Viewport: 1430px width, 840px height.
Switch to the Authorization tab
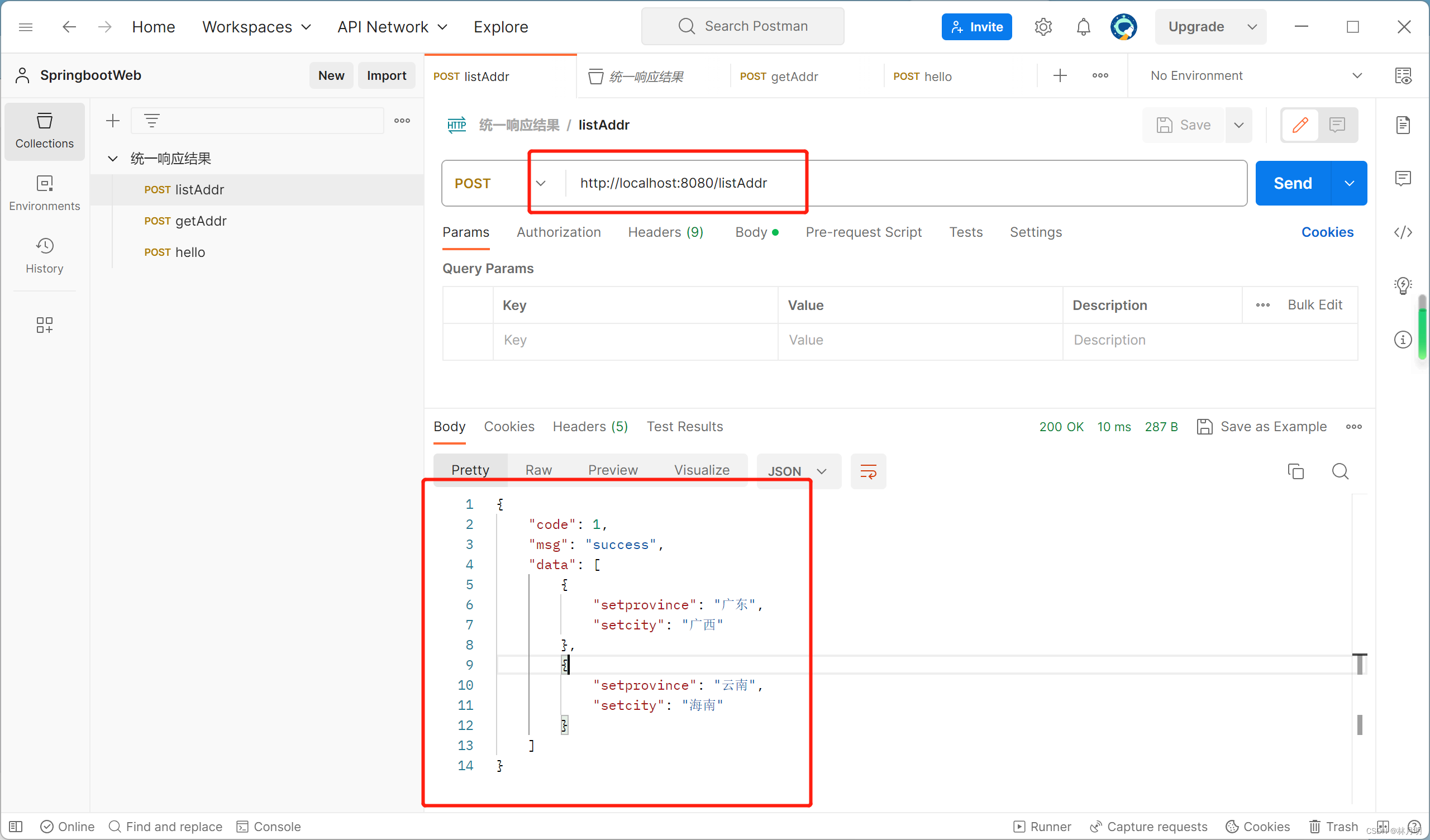coord(559,232)
